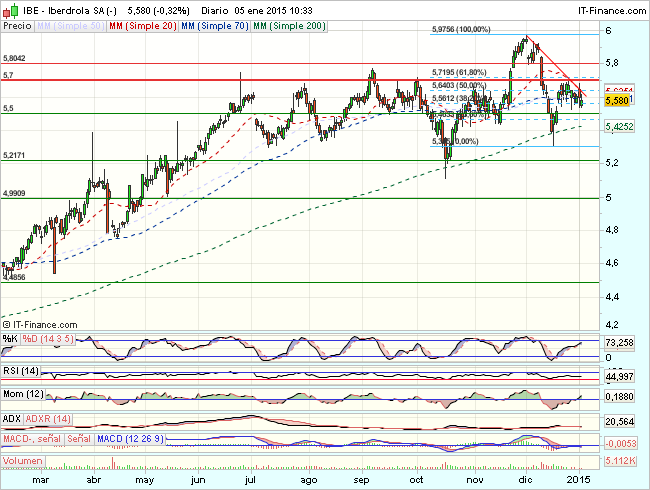Image resolution: width=650 pixels, height=490 pixels.
Task: Click the 'sep' month label on the time axis
Action: point(361,480)
